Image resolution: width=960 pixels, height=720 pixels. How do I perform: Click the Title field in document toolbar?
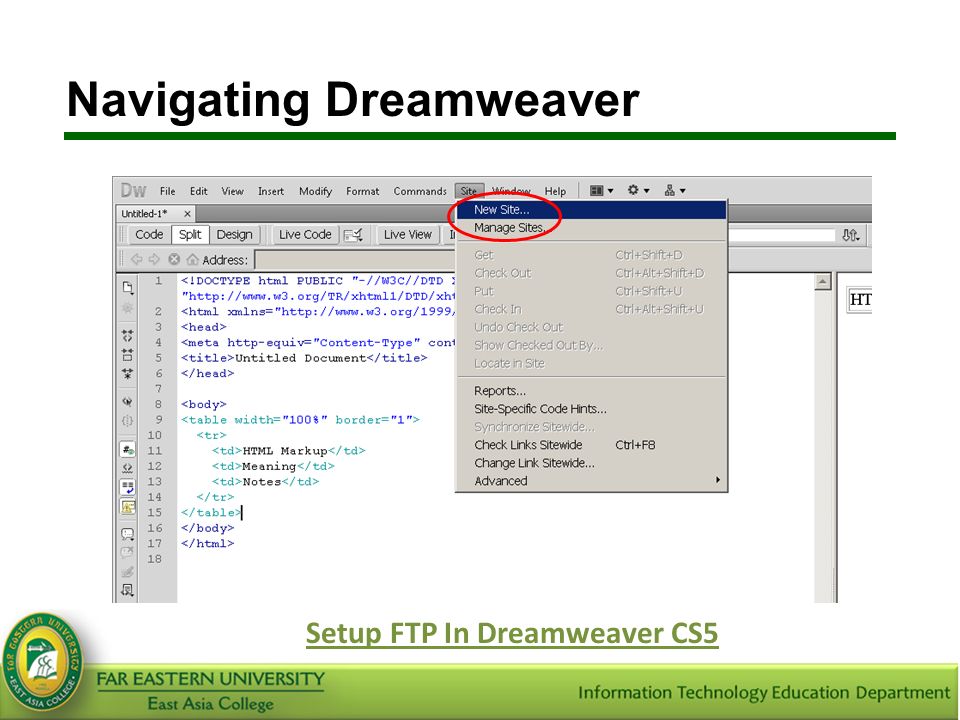click(x=782, y=235)
